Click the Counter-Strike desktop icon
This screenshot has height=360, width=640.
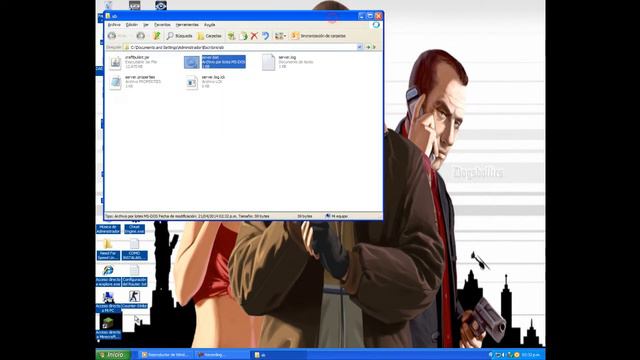[134, 296]
